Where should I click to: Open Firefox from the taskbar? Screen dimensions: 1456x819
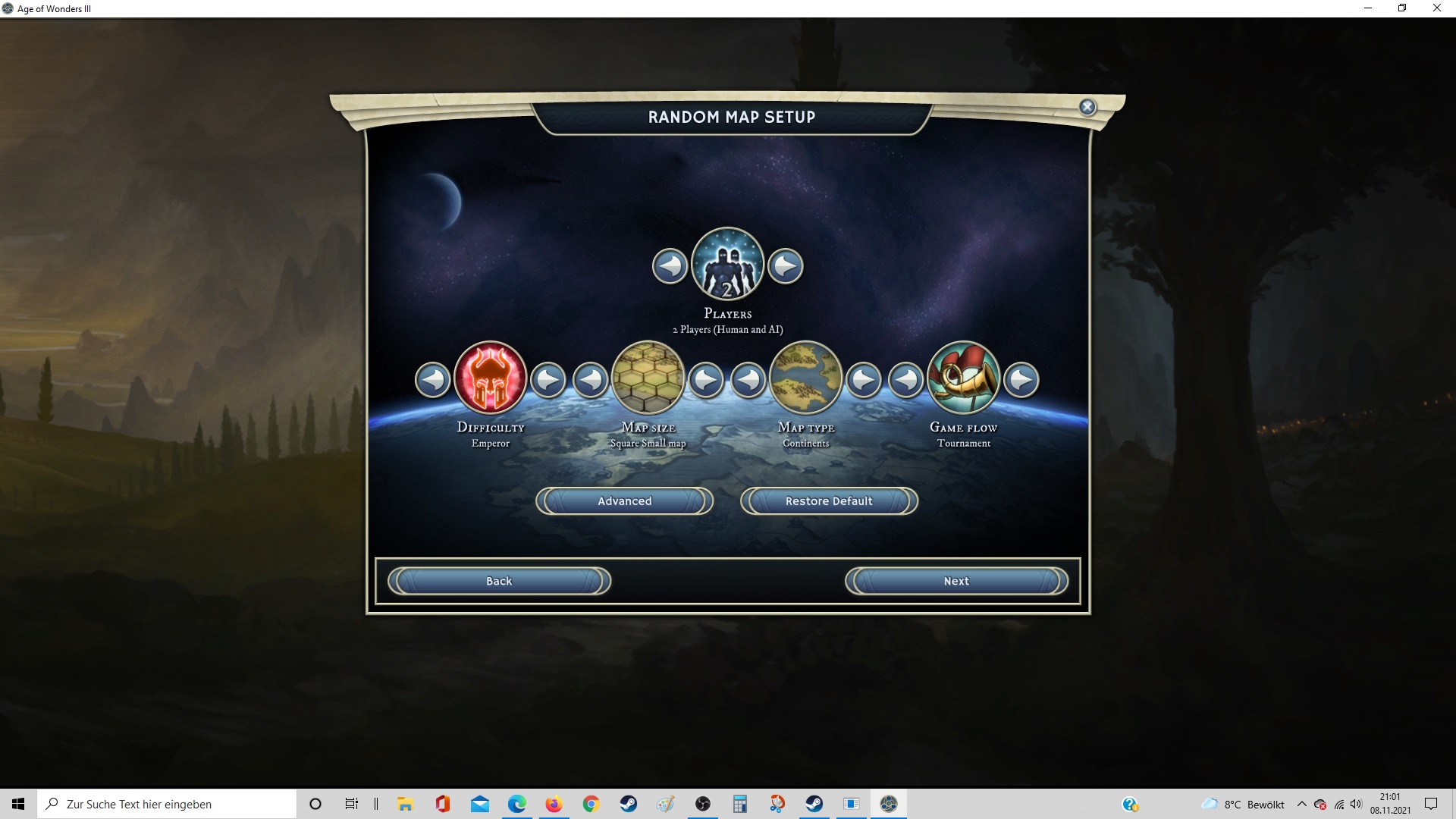[554, 804]
